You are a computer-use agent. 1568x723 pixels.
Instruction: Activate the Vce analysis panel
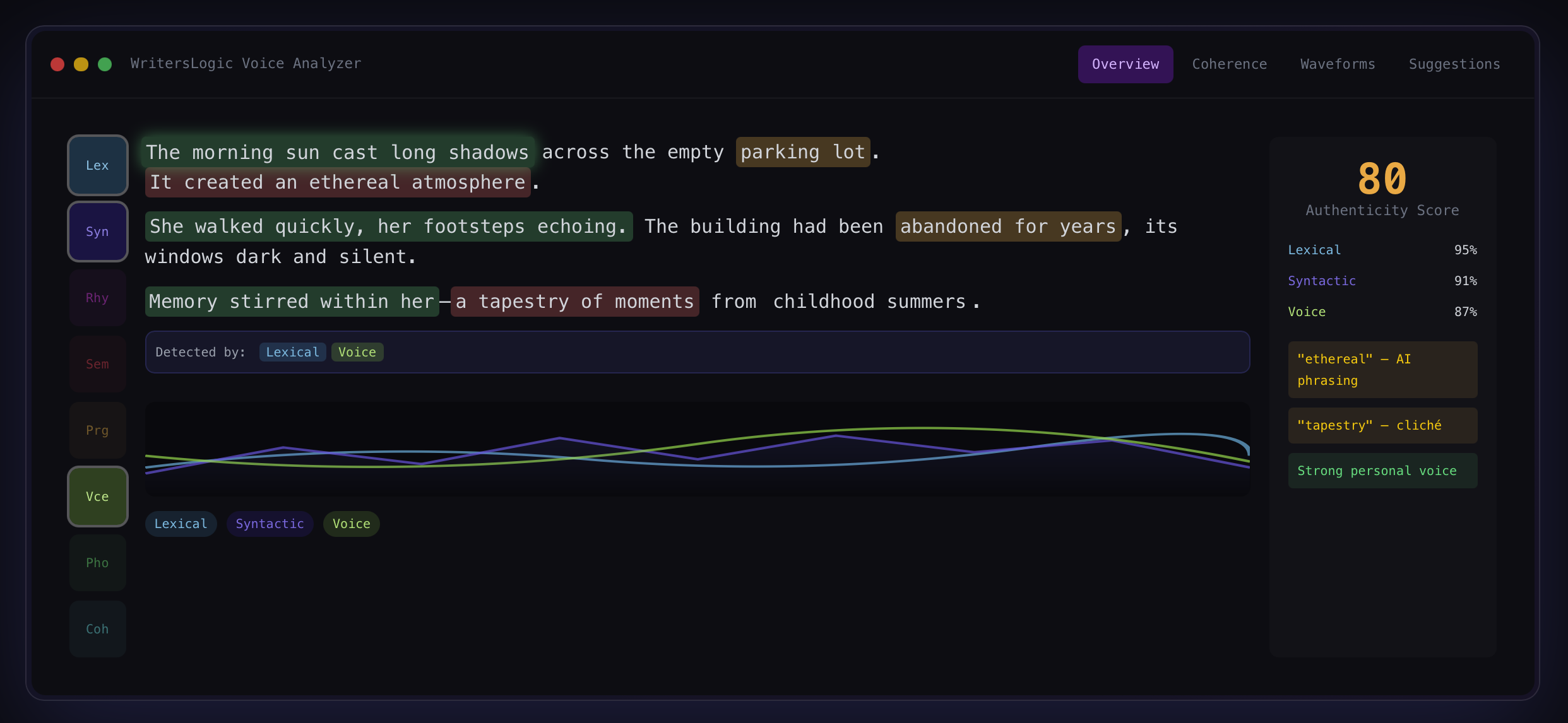tap(97, 497)
